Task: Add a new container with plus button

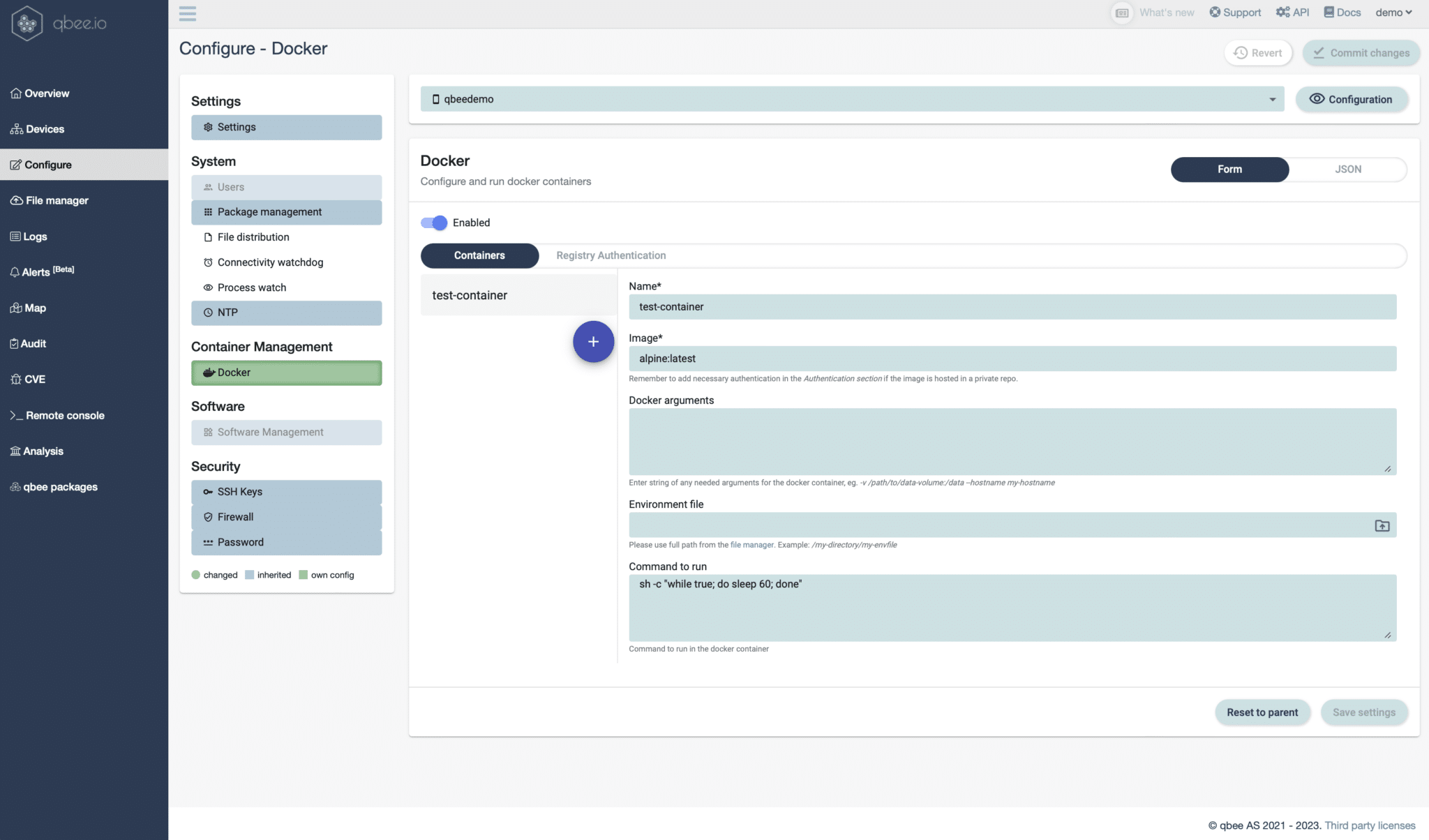Action: coord(593,342)
